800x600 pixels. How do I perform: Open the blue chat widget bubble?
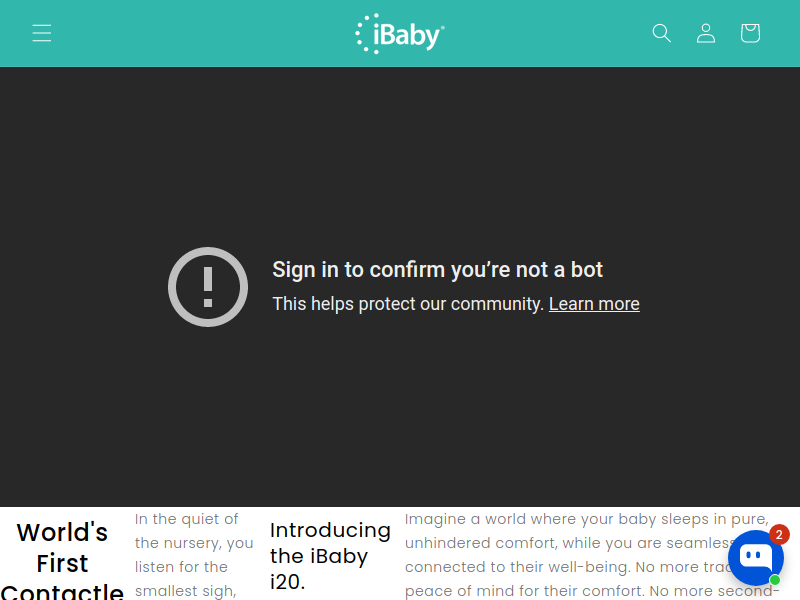(756, 558)
